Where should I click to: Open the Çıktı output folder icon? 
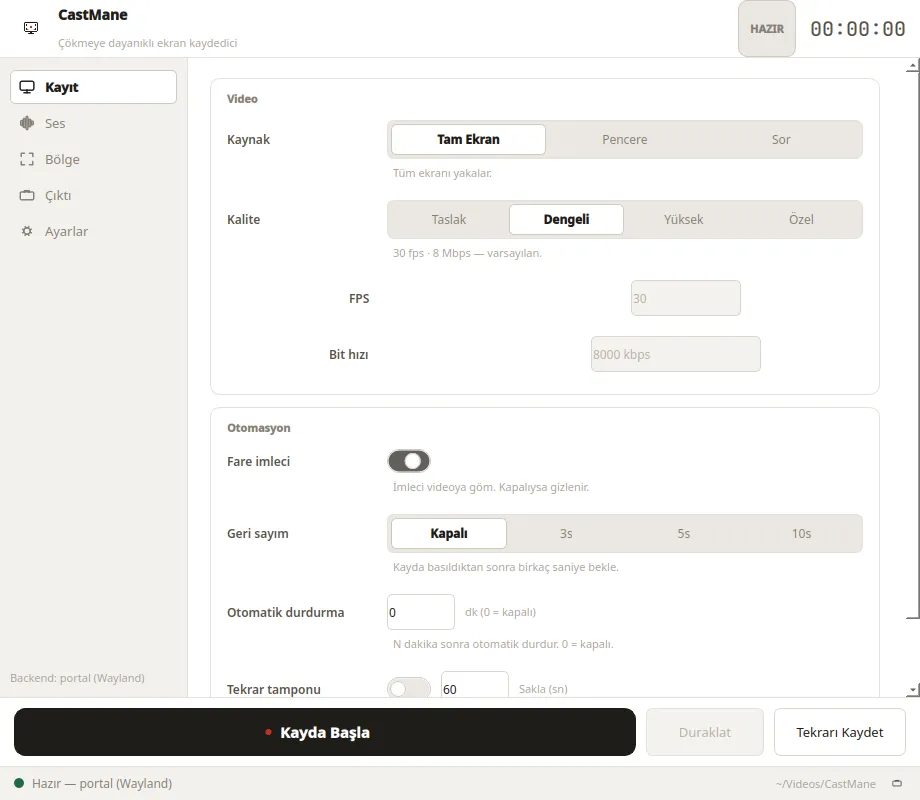27,195
